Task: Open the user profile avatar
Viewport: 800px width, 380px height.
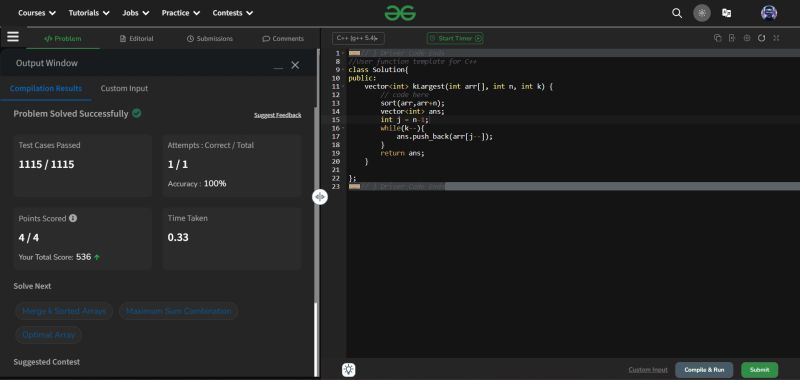Action: 768,13
